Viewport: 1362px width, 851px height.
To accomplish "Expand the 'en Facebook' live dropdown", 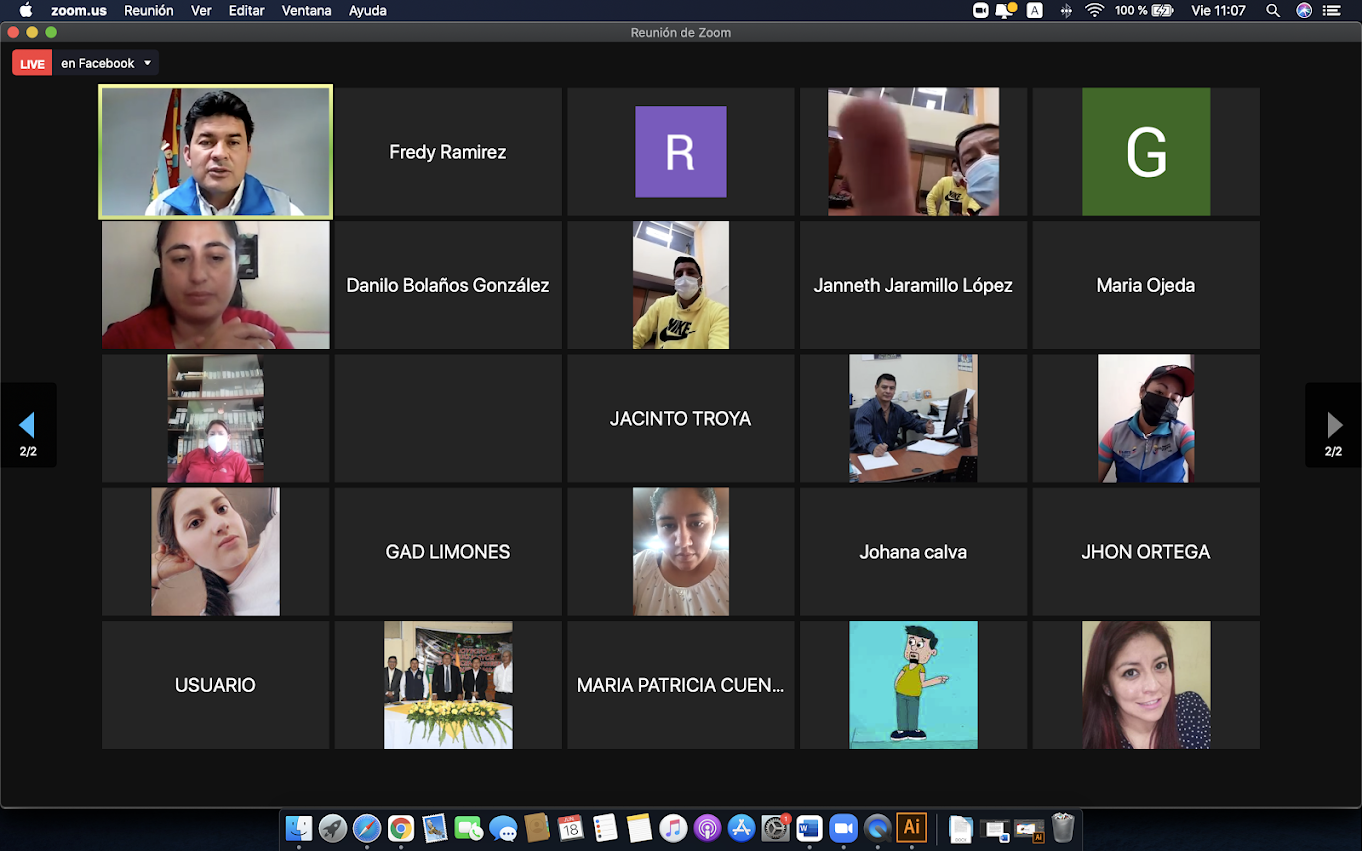I will pyautogui.click(x=148, y=63).
